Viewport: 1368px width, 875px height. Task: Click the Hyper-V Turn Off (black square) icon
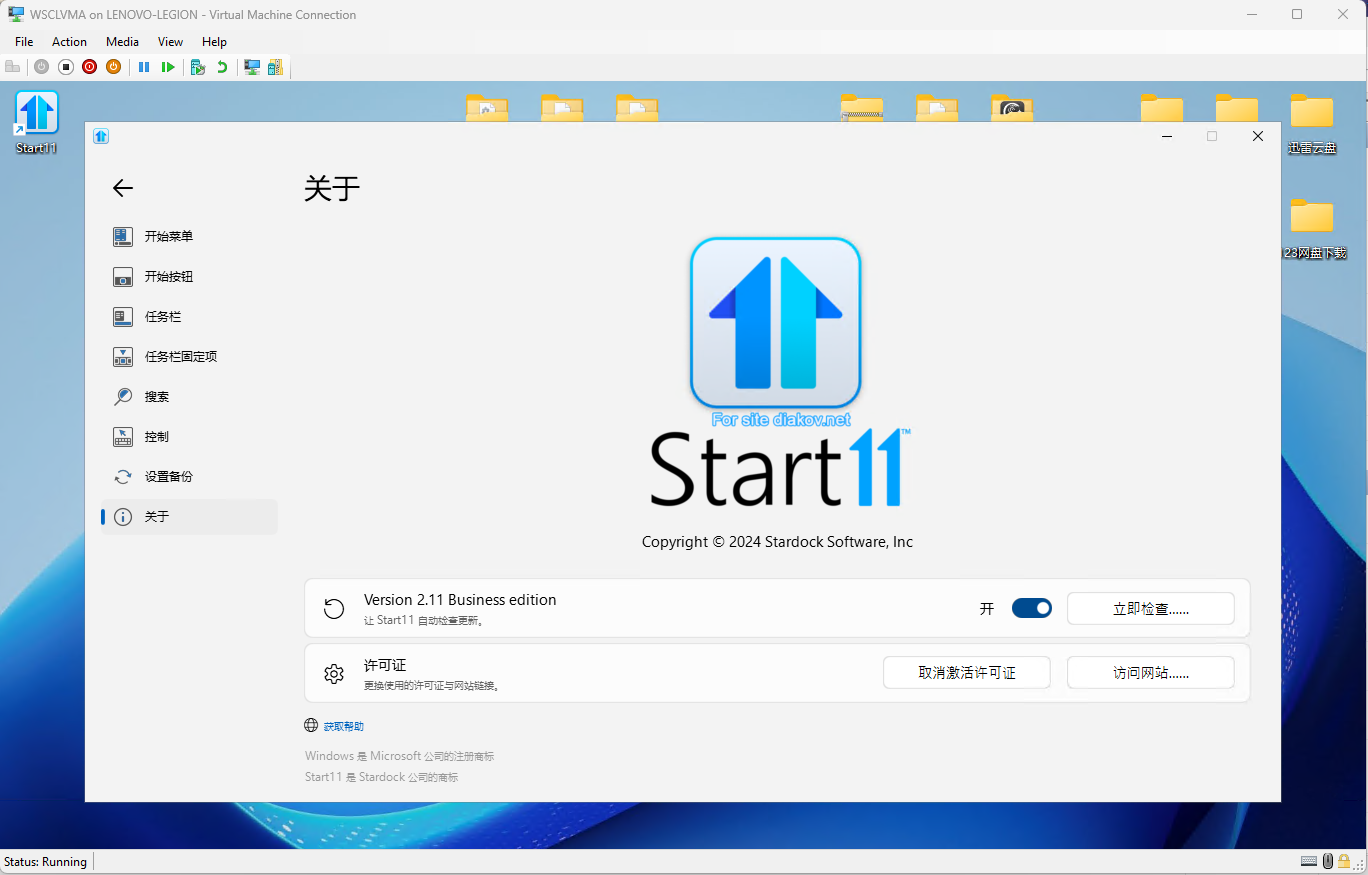(66, 67)
